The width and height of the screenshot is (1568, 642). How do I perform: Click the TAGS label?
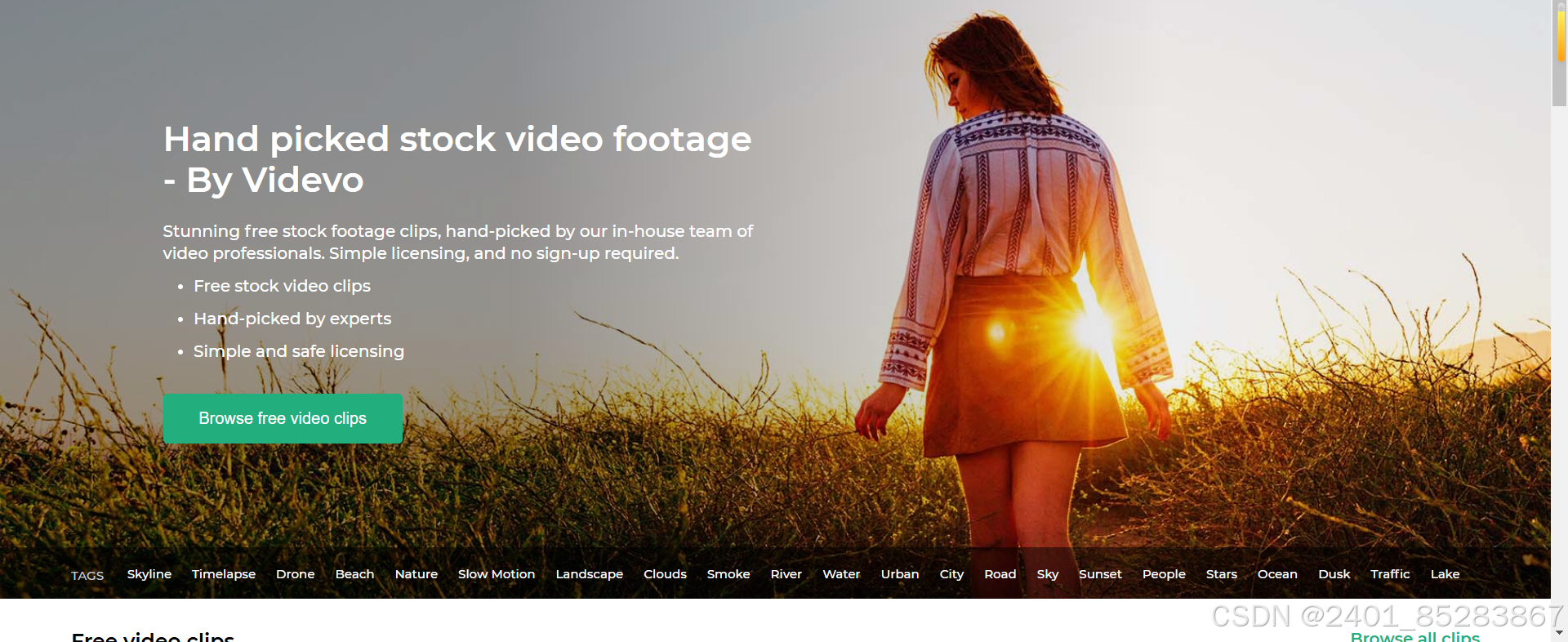(87, 576)
